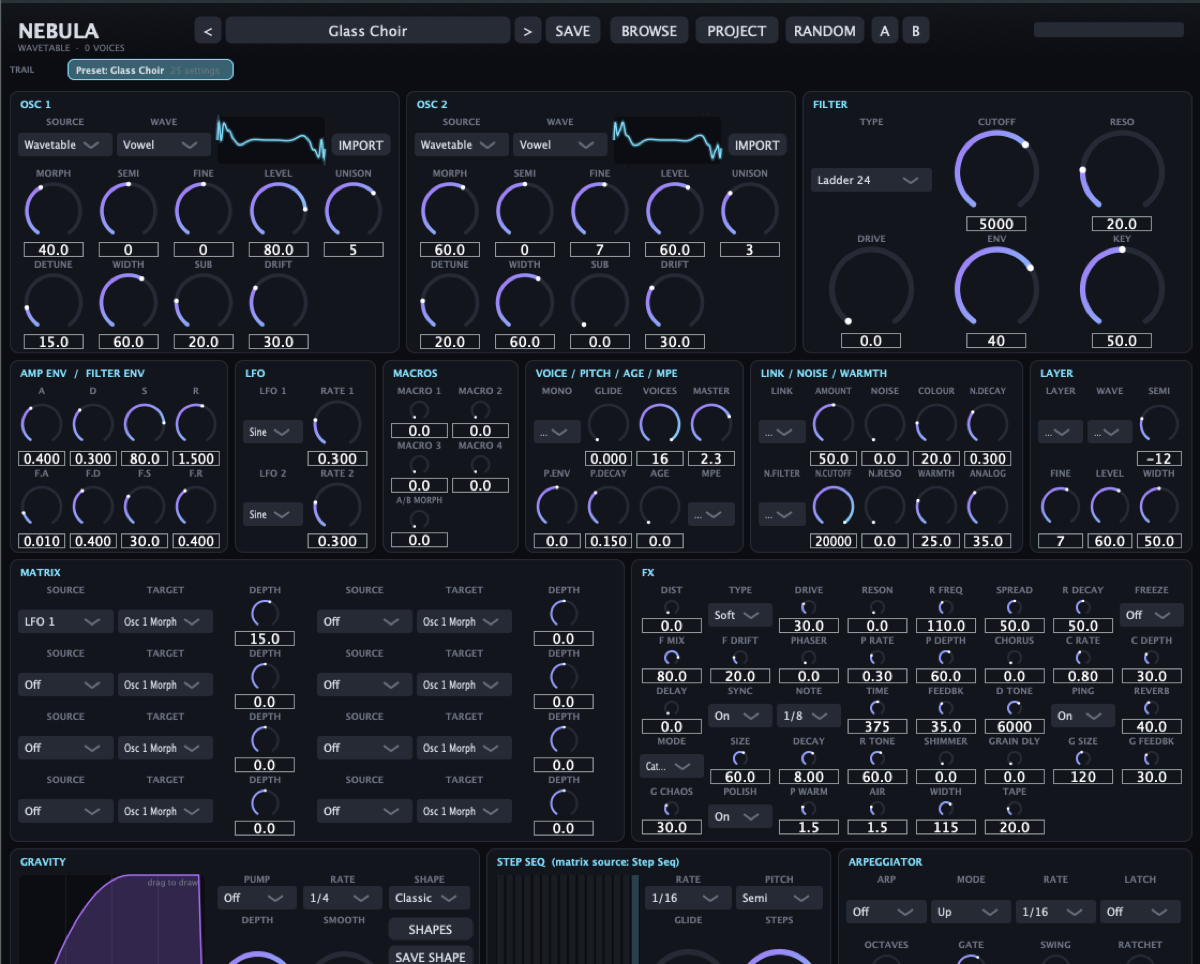Click the N.CUTOFF knob
Image resolution: width=1200 pixels, height=964 pixels.
point(833,506)
